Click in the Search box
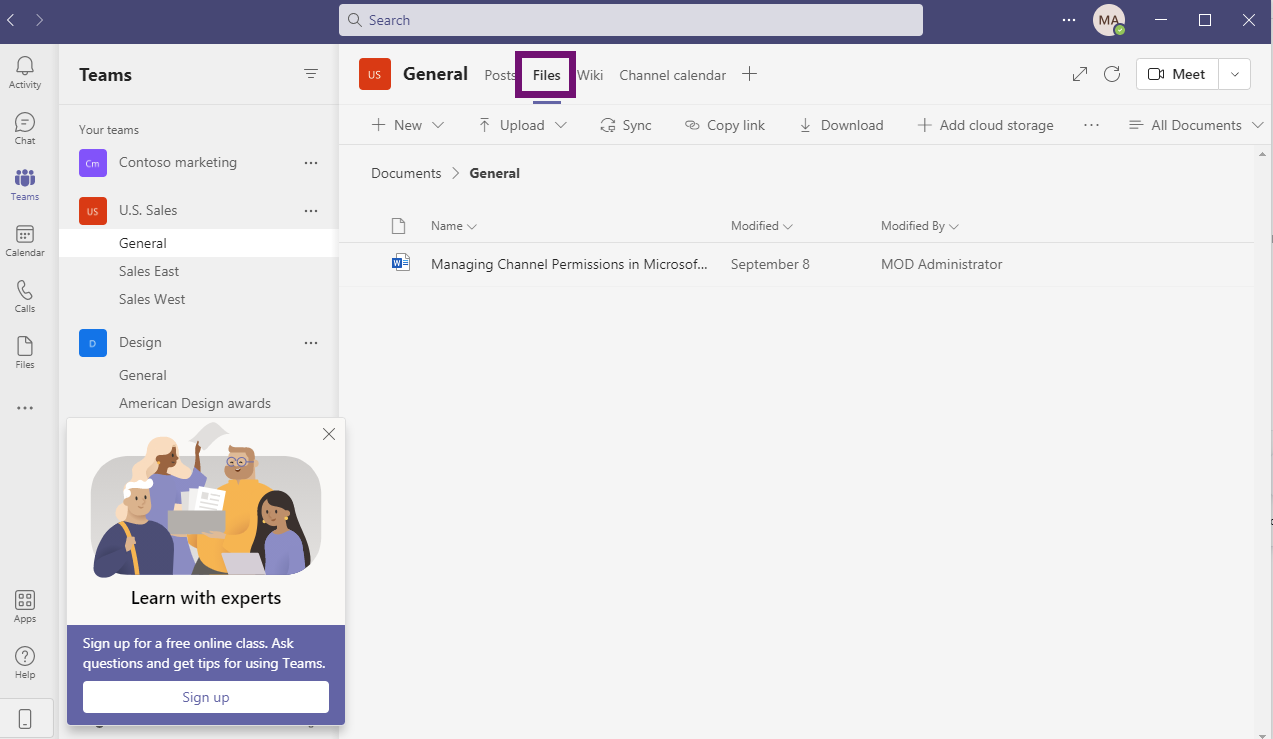The height and width of the screenshot is (739, 1273). pos(631,20)
